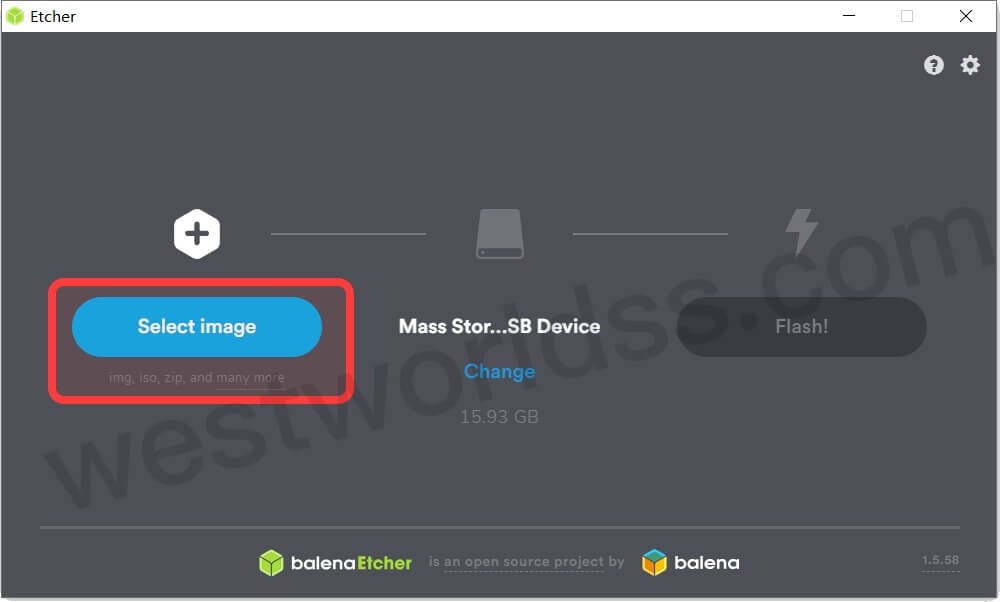Click the disabled maximize window button
1000x602 pixels.
click(907, 16)
